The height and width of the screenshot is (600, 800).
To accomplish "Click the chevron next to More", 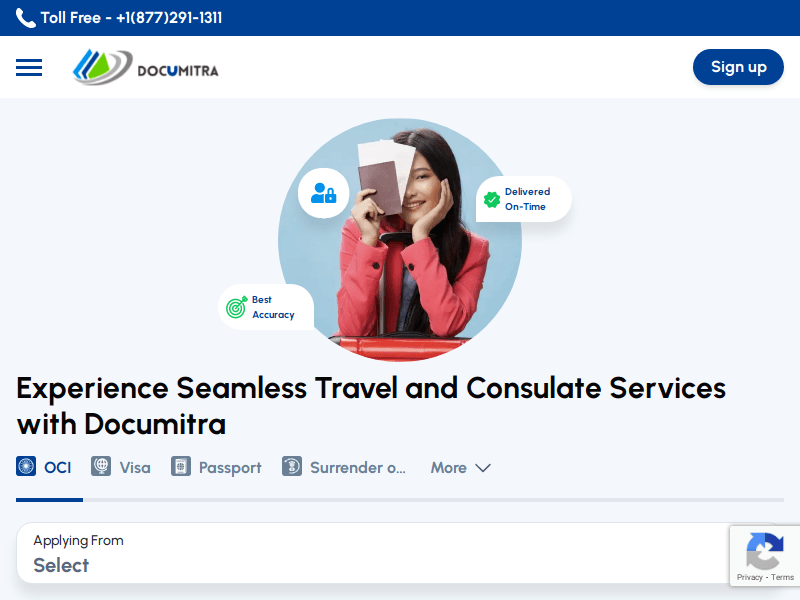I will point(483,468).
